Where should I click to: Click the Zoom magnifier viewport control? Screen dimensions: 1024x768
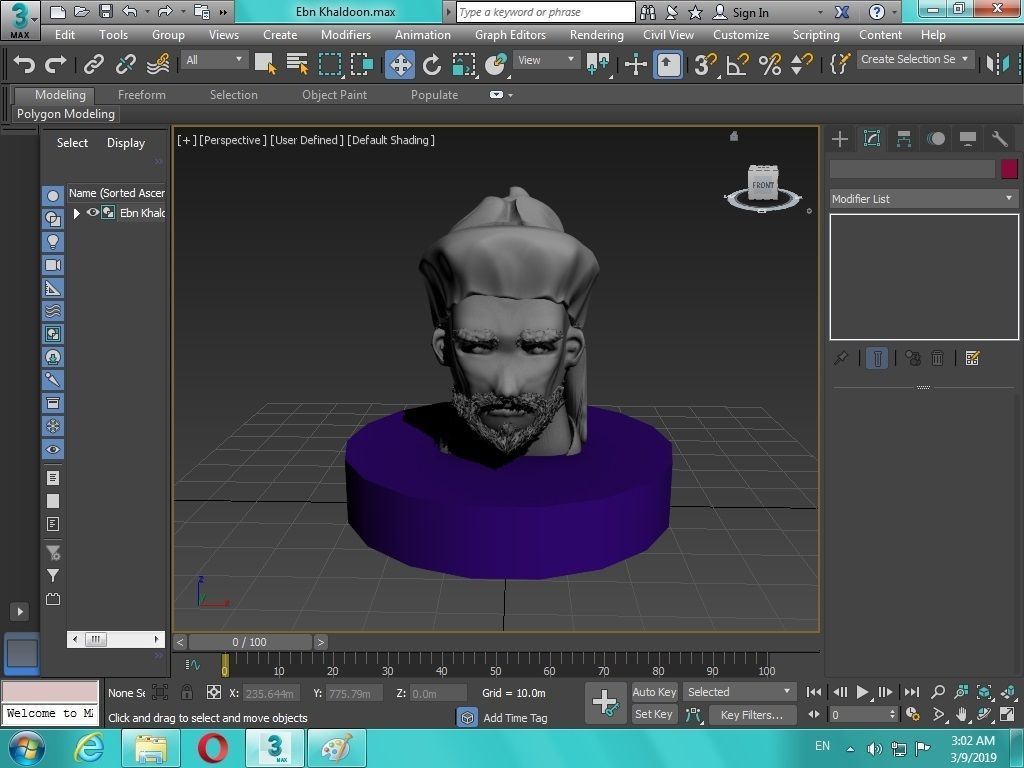(938, 692)
